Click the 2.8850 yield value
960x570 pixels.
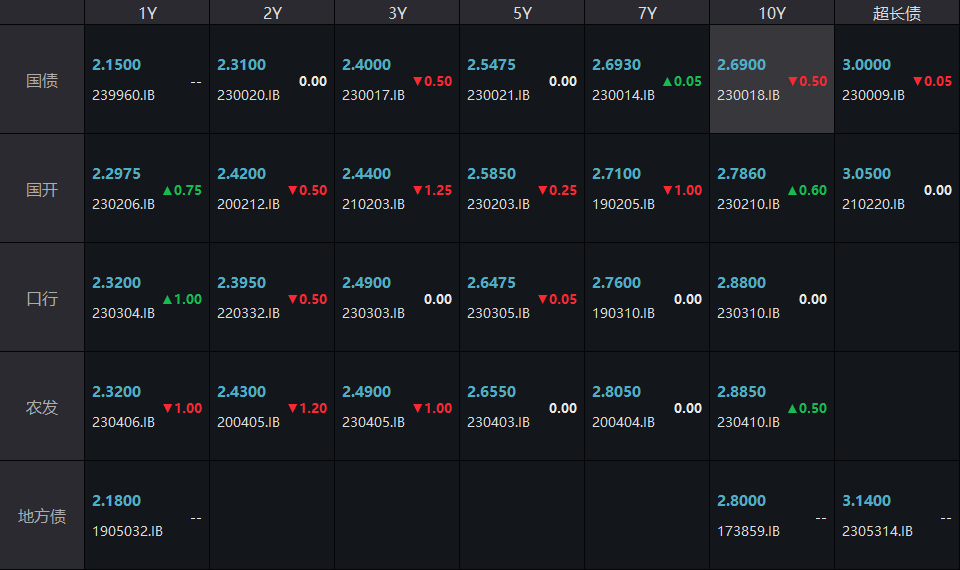pyautogui.click(x=741, y=392)
